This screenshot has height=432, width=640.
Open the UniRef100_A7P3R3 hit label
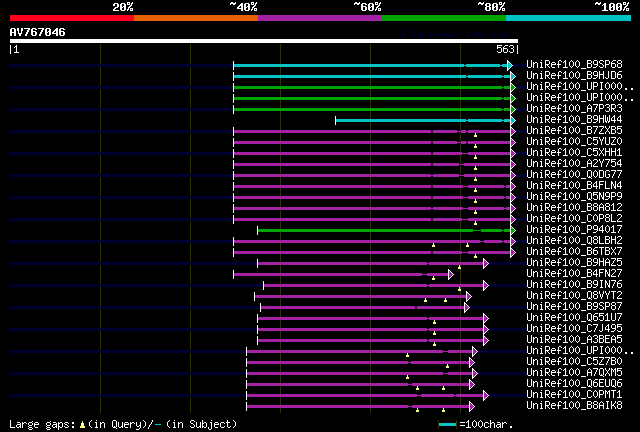(574, 109)
